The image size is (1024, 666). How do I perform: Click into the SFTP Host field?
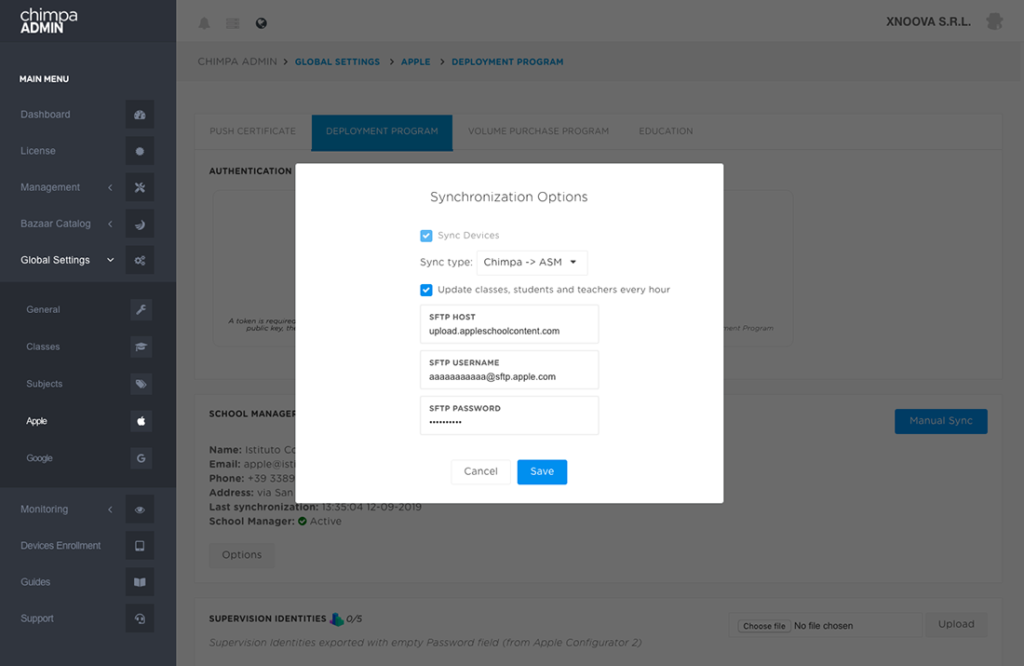click(x=509, y=324)
